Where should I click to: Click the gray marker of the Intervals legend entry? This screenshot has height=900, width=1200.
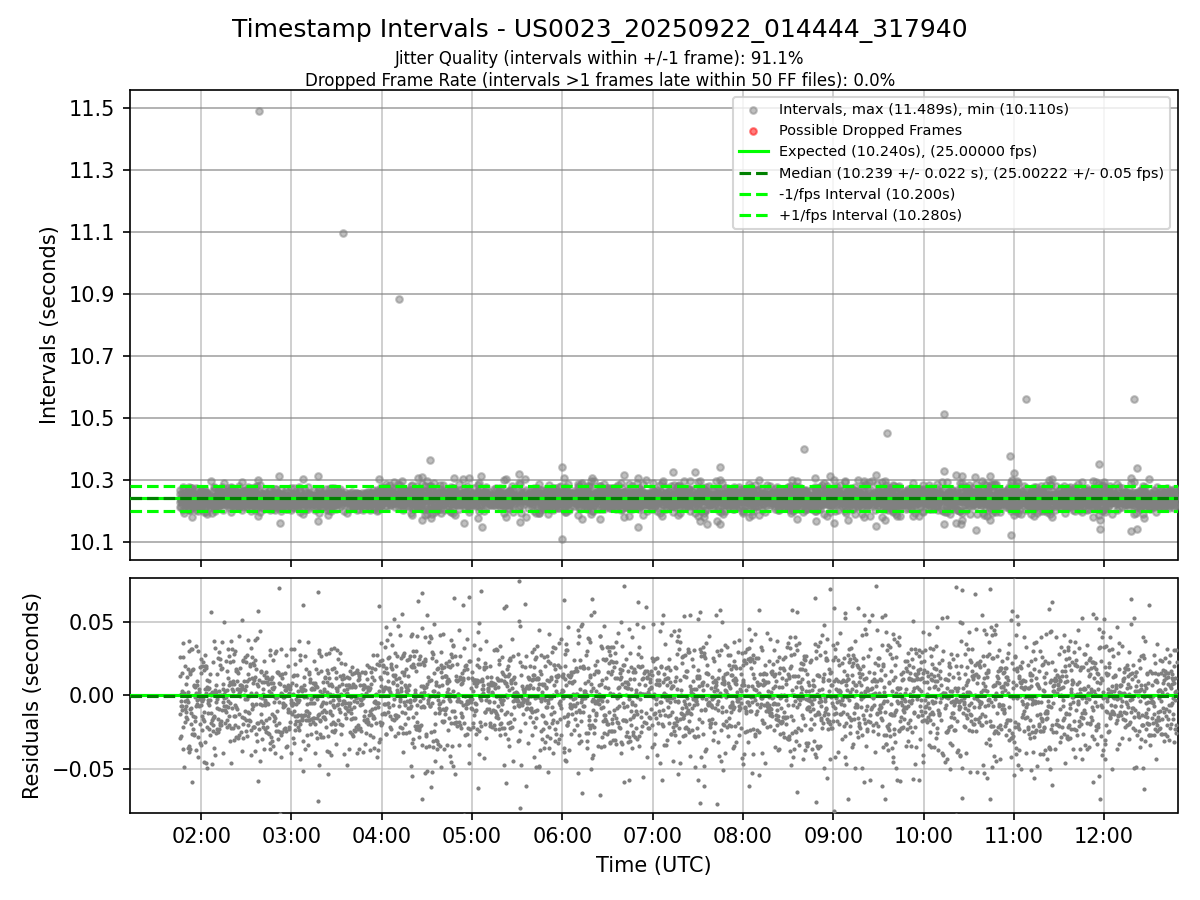pyautogui.click(x=754, y=109)
